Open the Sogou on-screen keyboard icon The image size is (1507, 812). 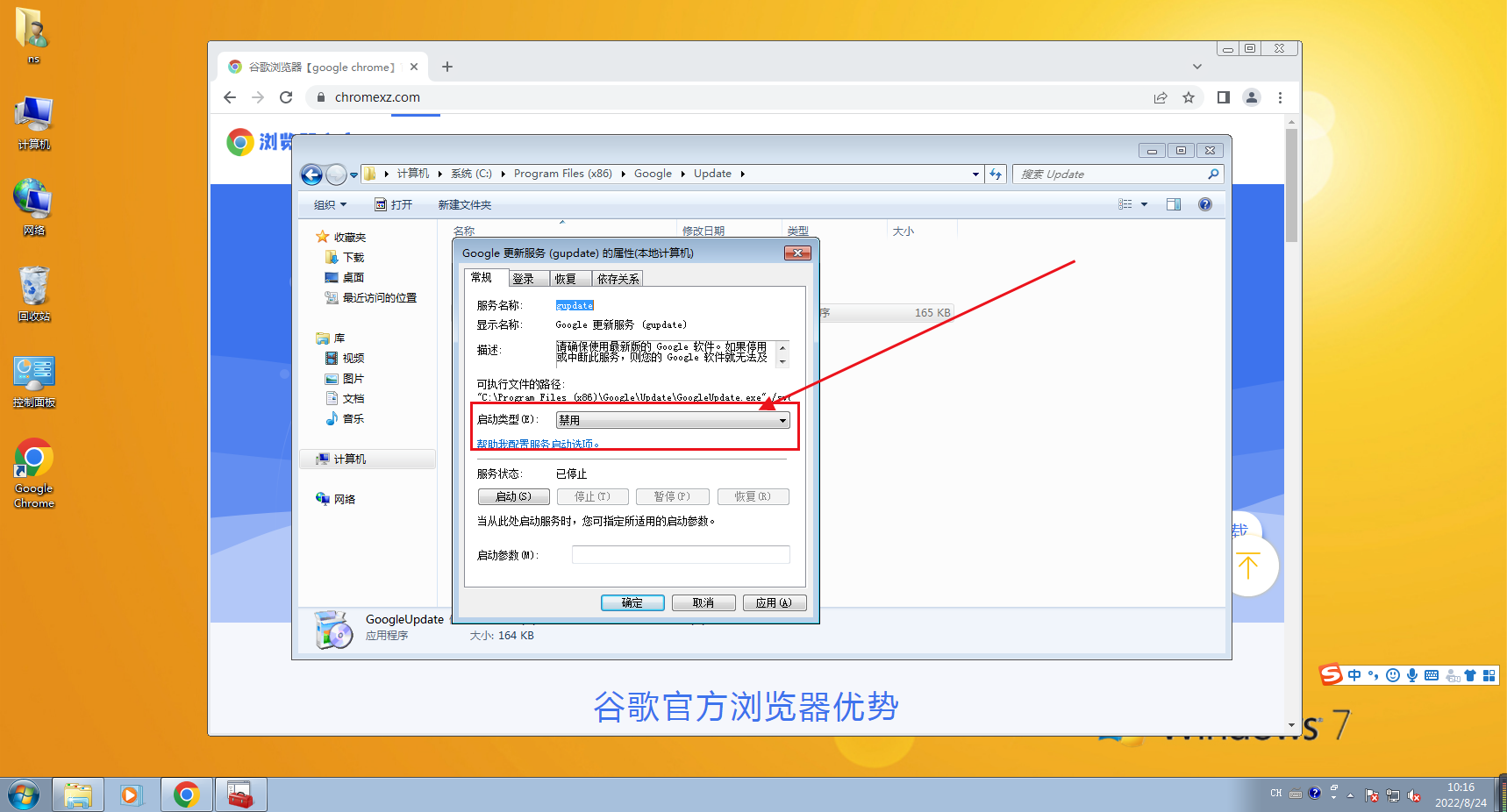coord(1432,674)
